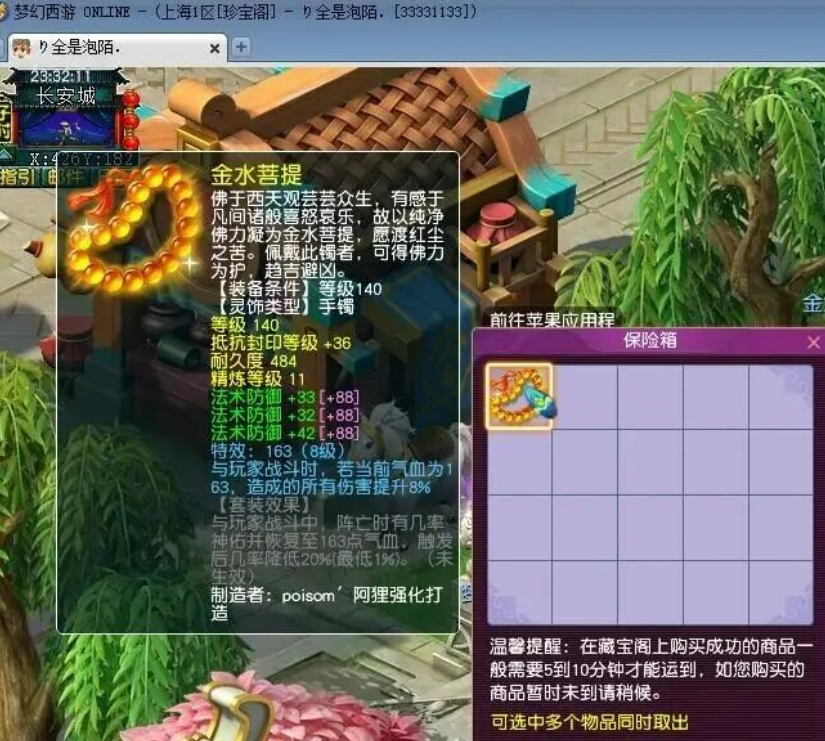Click the 长安城 location name label

66,96
